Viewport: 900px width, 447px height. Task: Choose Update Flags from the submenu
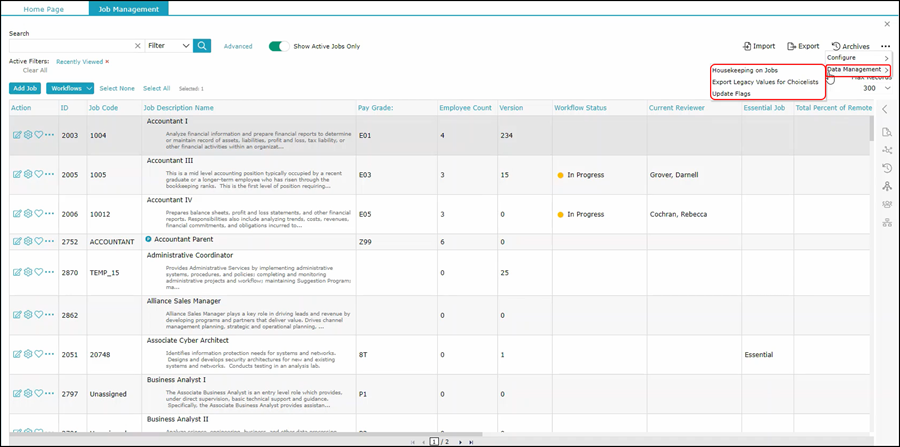point(731,93)
